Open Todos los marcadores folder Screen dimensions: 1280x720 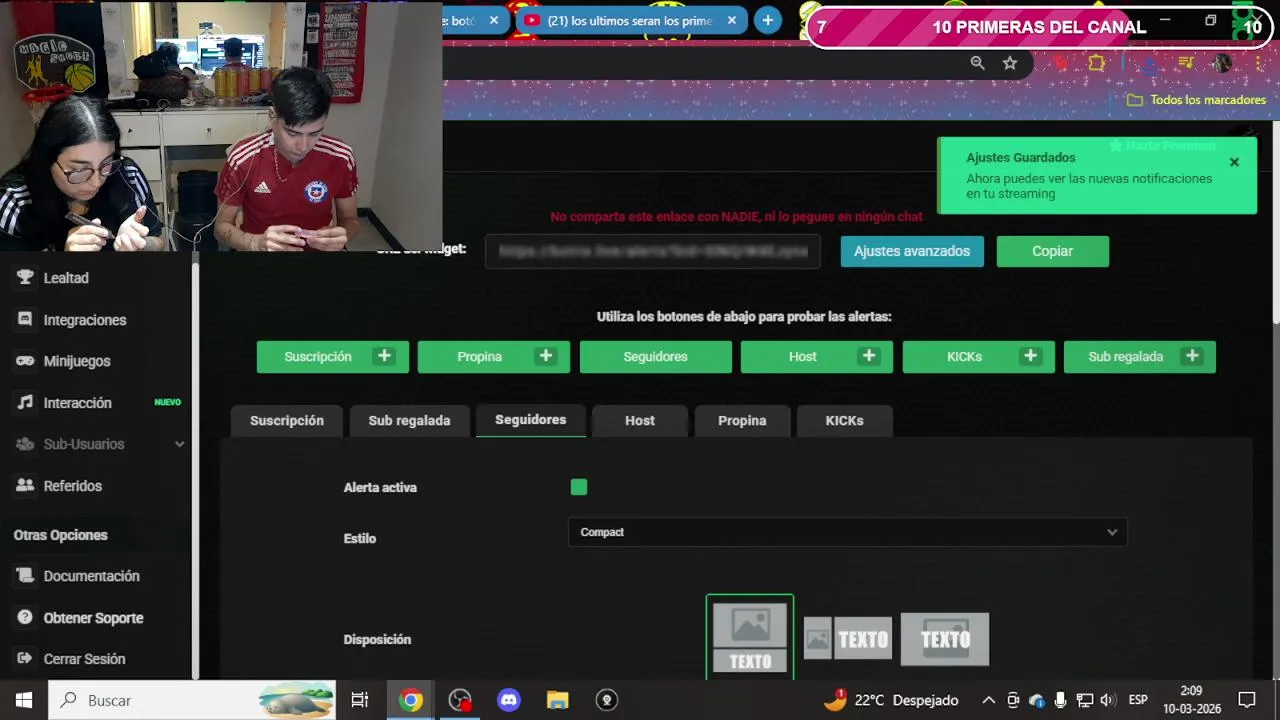[1196, 100]
